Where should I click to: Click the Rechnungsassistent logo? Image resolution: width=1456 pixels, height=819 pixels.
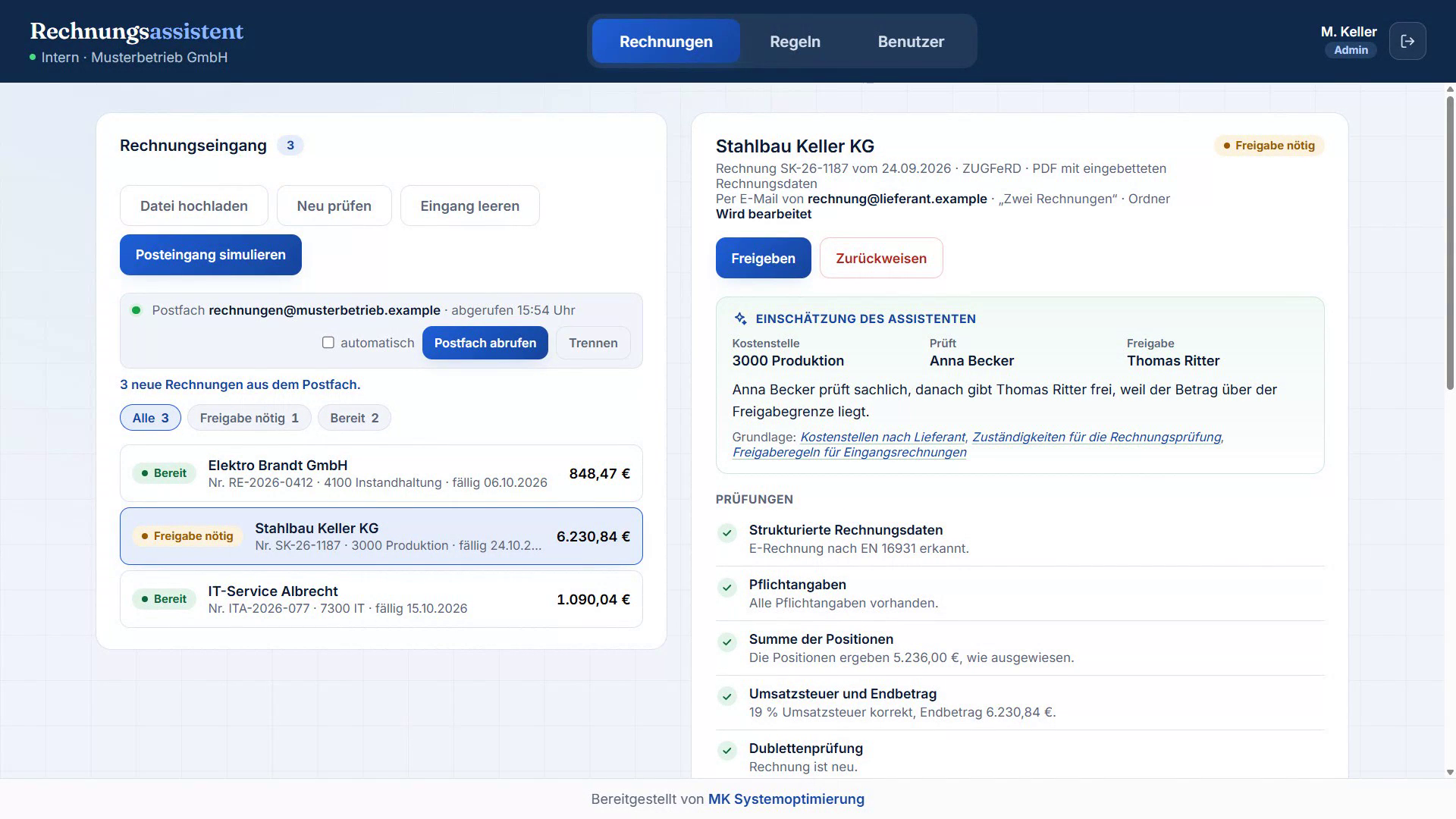[x=136, y=31]
